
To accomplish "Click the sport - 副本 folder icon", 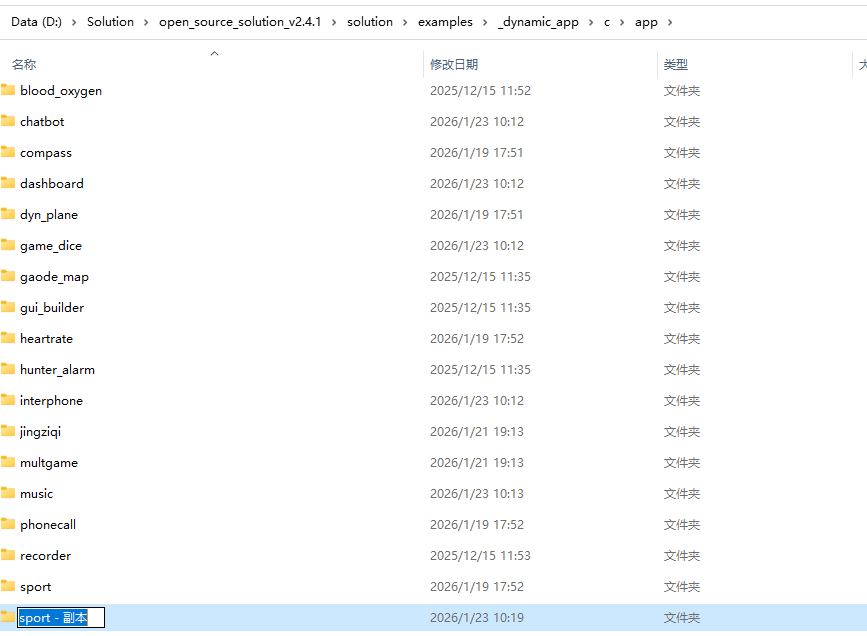I will pos(8,616).
